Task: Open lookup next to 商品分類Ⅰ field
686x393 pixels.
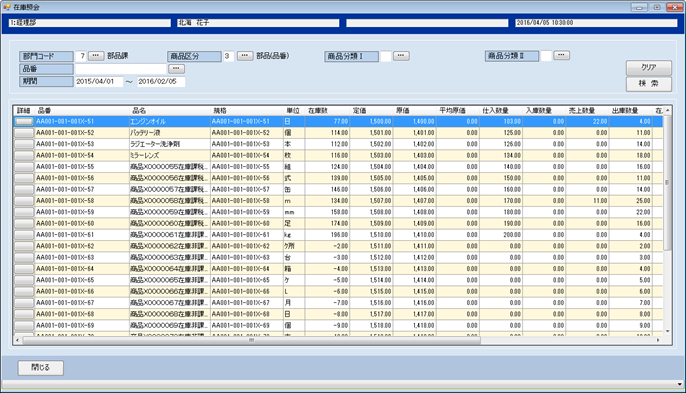Action: tap(401, 56)
